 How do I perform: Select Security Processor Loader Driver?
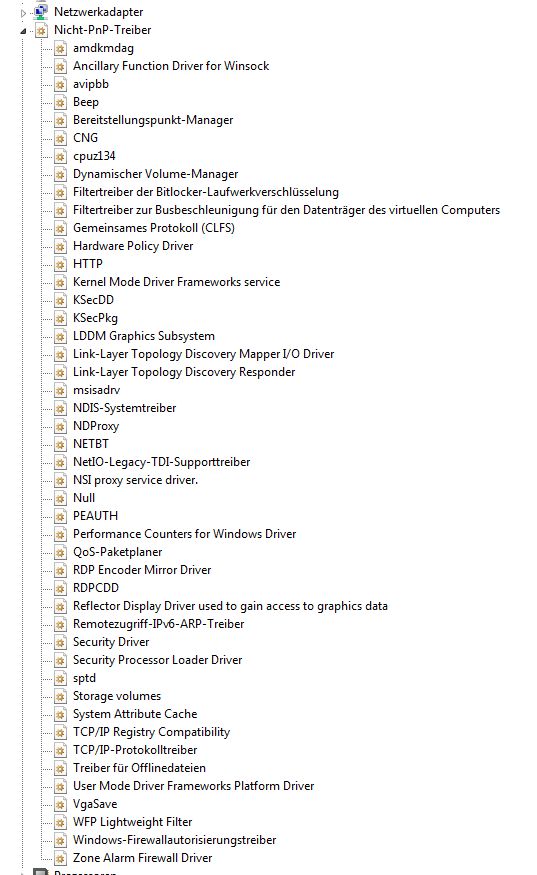click(x=157, y=660)
